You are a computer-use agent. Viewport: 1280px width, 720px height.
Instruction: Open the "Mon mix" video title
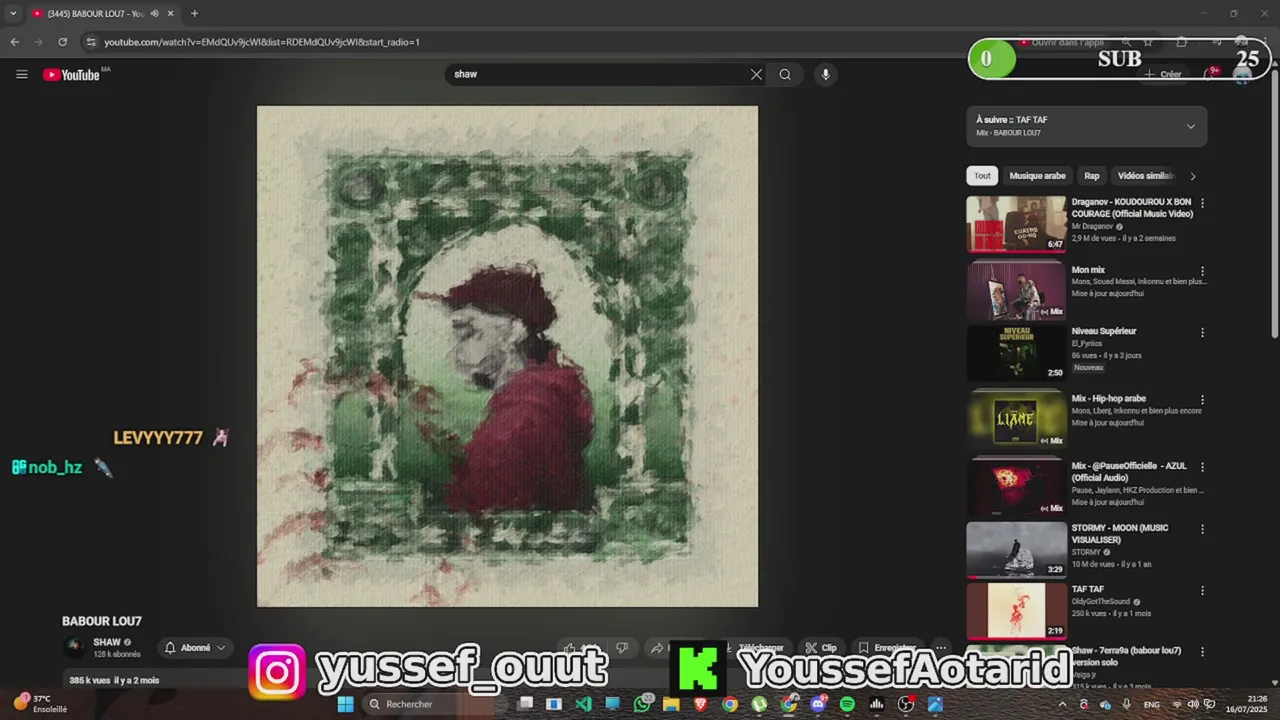1088,270
